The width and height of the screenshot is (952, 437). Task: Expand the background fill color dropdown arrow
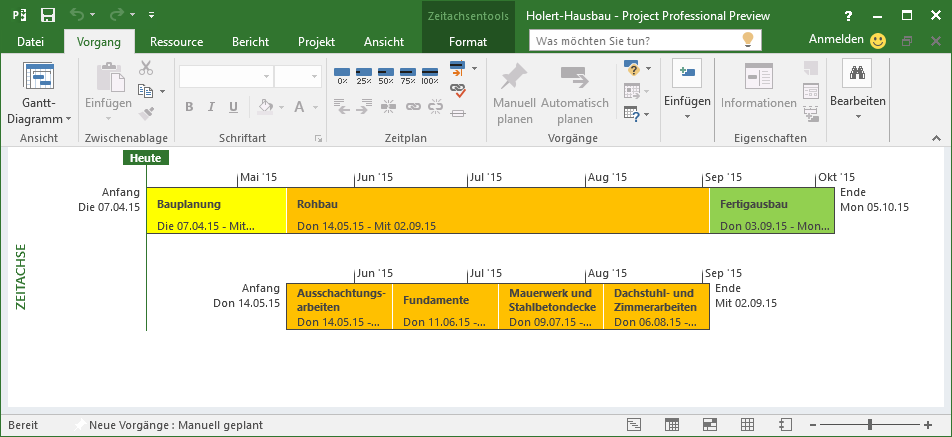(281, 107)
